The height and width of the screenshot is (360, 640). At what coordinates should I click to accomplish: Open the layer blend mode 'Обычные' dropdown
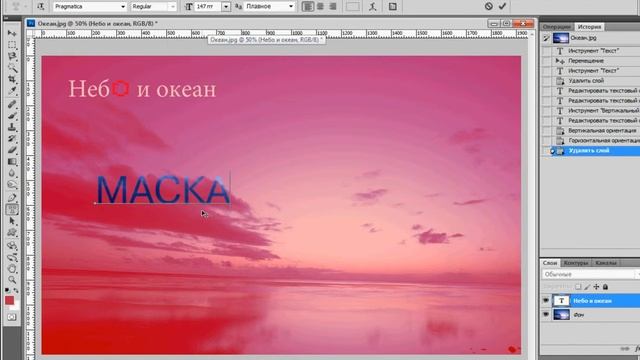[x=591, y=274]
